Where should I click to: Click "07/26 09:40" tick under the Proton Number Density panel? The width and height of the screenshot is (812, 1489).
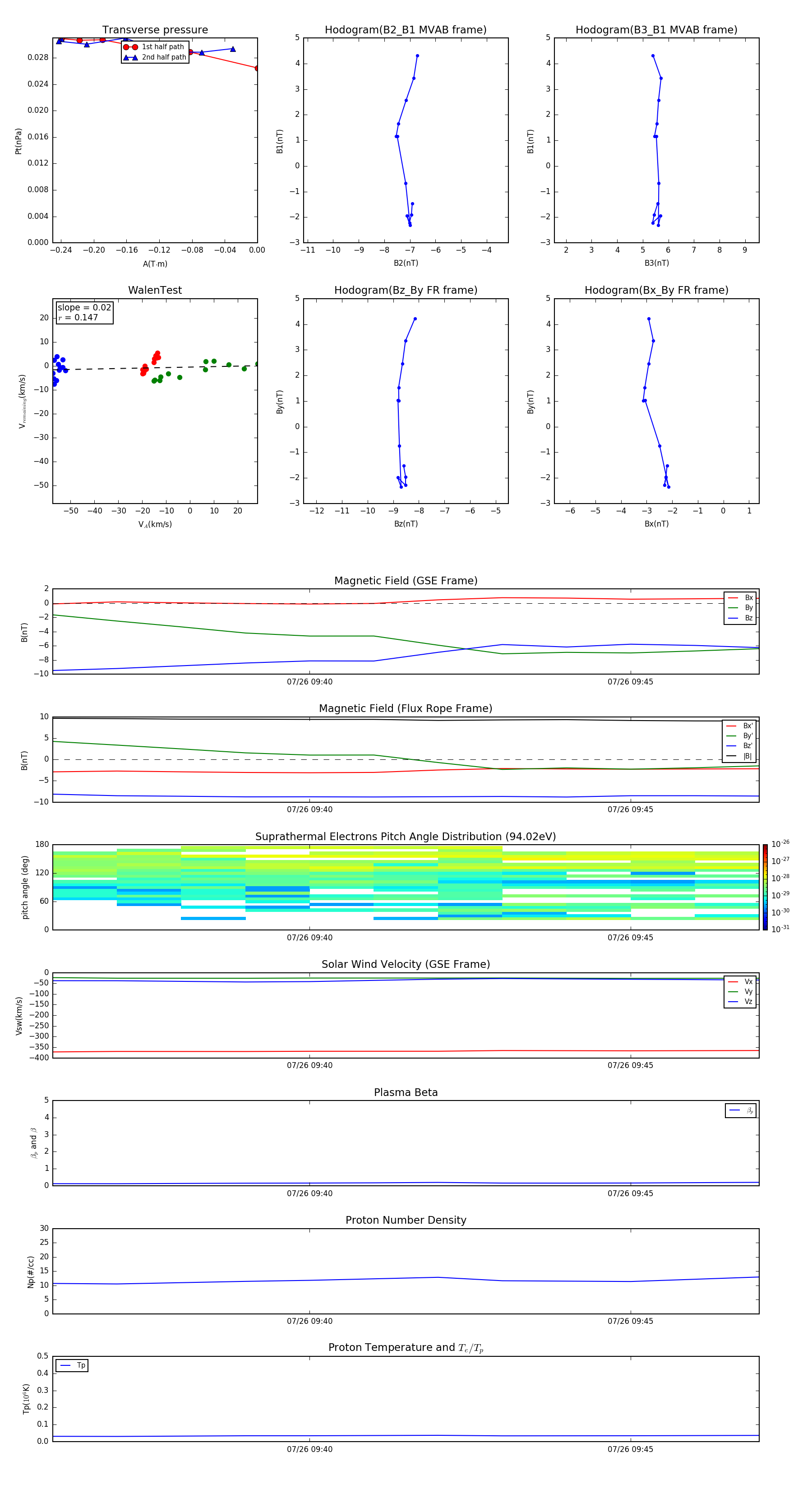coord(310,1321)
